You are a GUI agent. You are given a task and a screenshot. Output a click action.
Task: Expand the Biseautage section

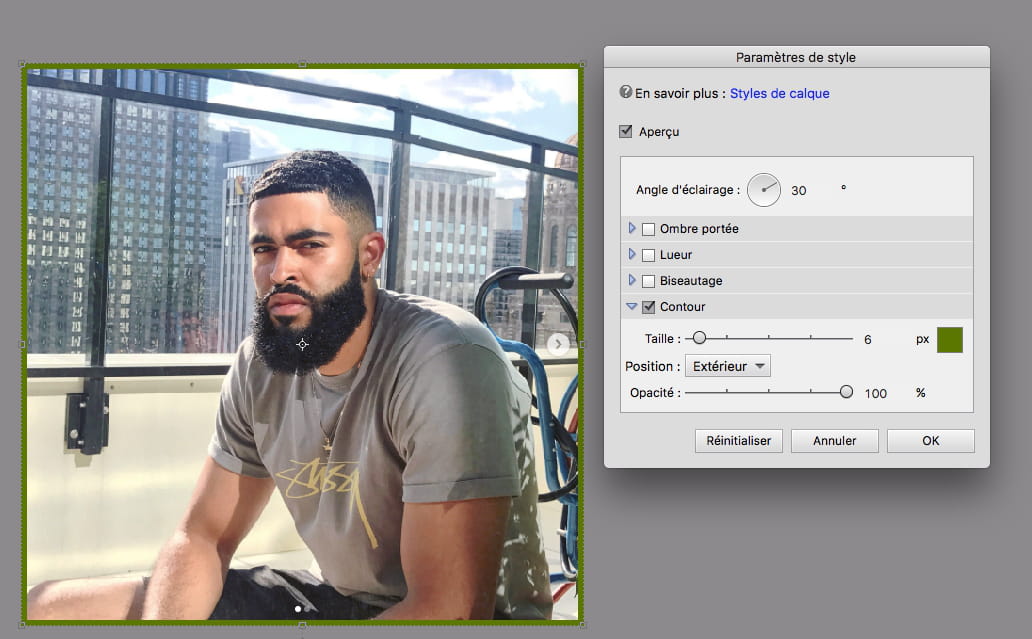(x=632, y=280)
